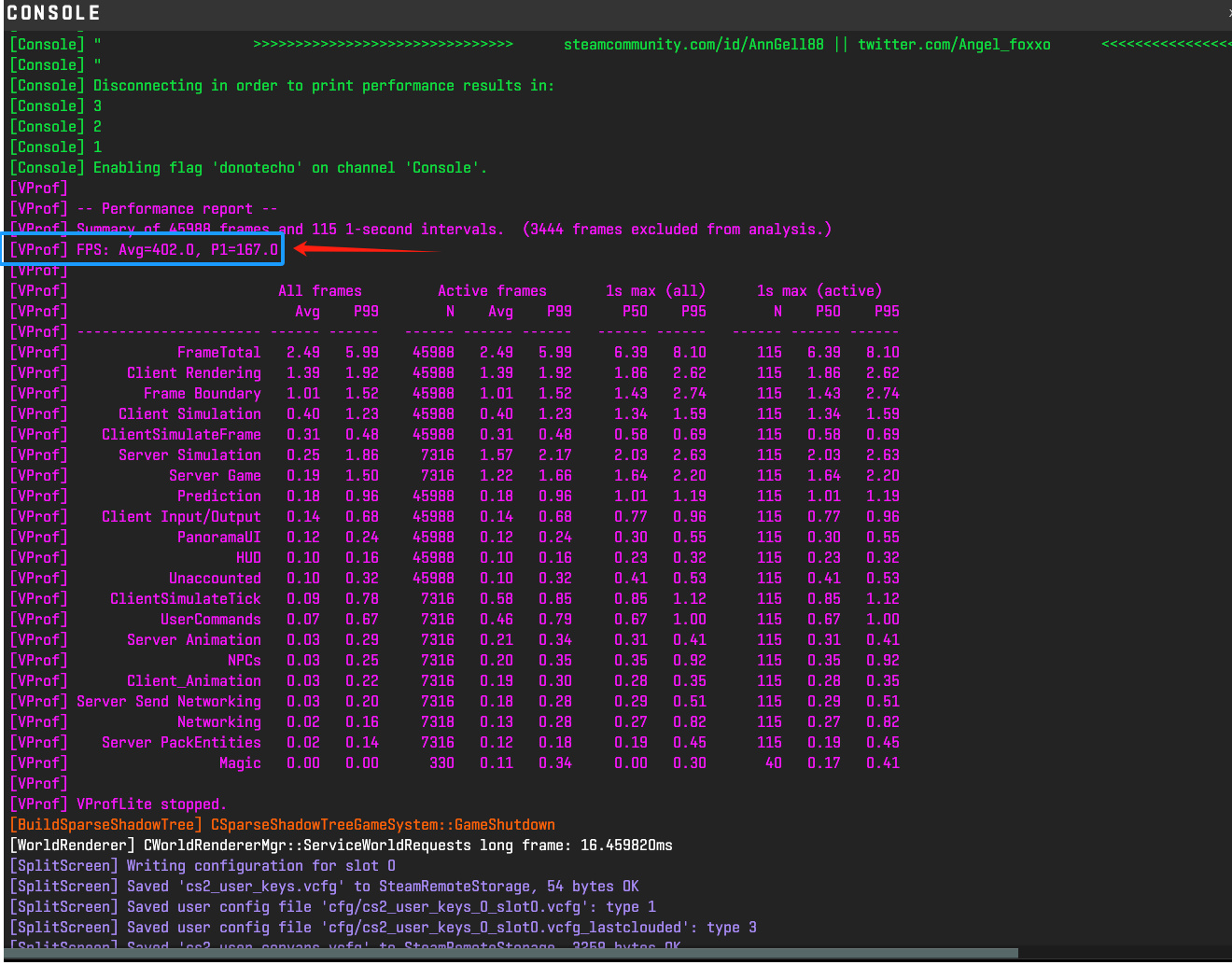Click the 330 frame count in Magic row
The height and width of the screenshot is (965, 1232).
[441, 763]
